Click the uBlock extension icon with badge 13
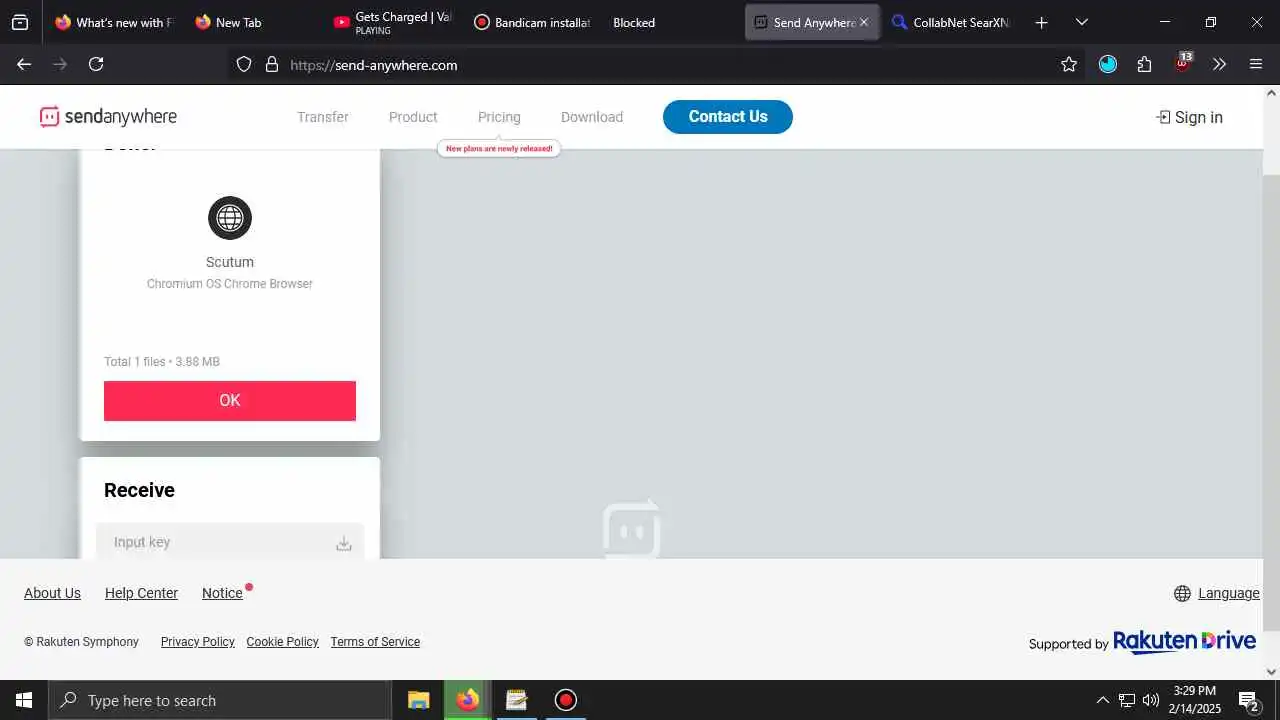This screenshot has width=1280, height=720. click(x=1183, y=62)
